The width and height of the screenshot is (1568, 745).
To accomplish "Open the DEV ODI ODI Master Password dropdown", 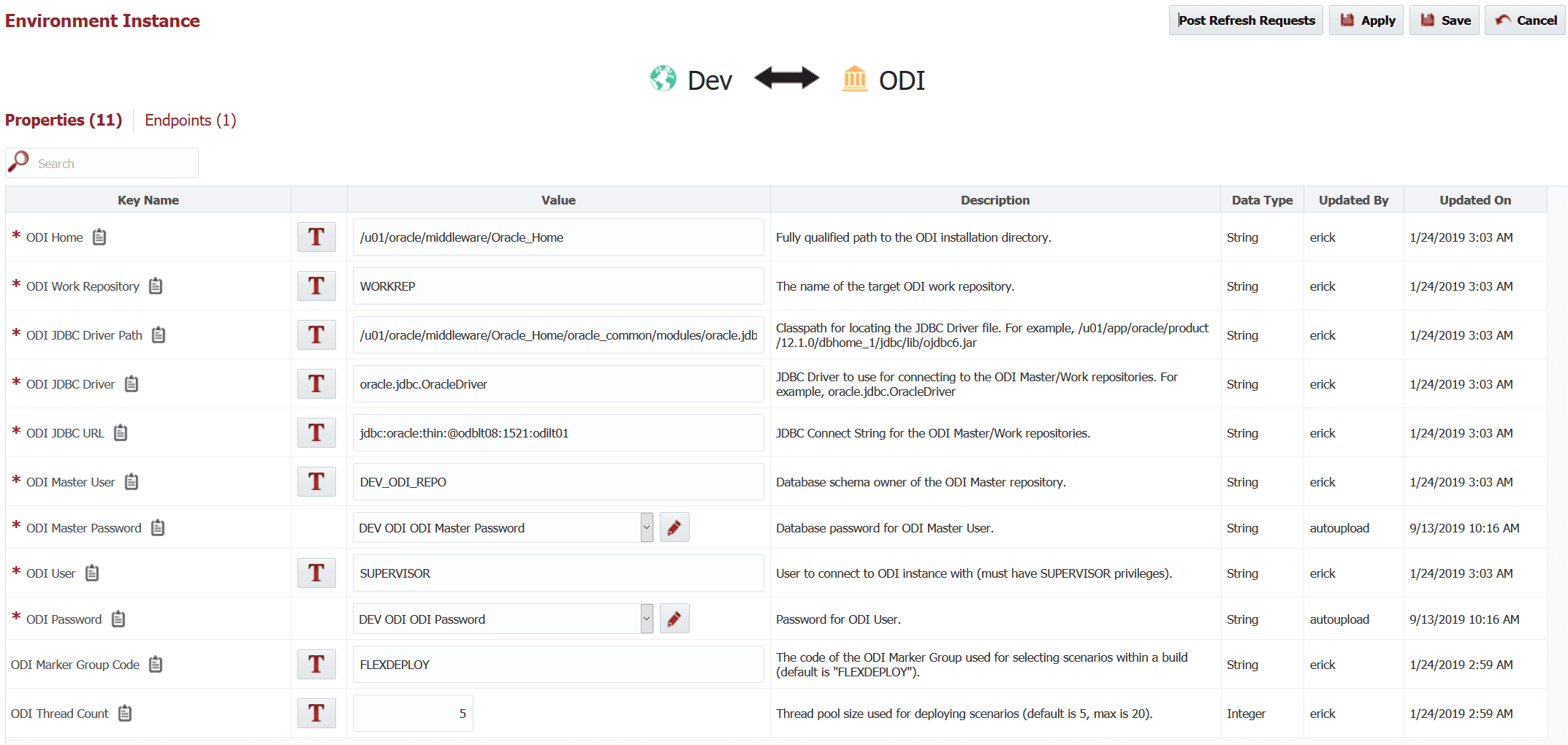I will pyautogui.click(x=647, y=527).
